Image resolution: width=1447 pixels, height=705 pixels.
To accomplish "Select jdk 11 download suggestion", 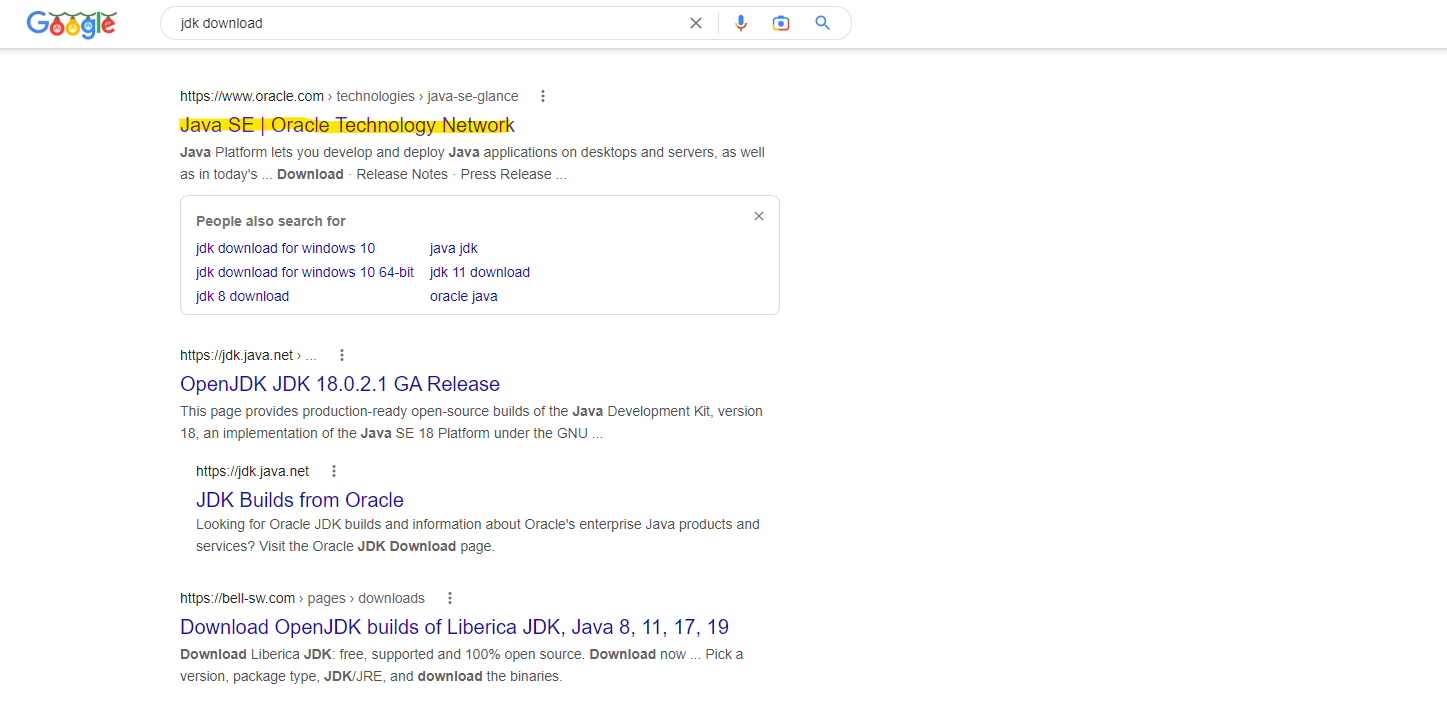I will click(x=480, y=272).
